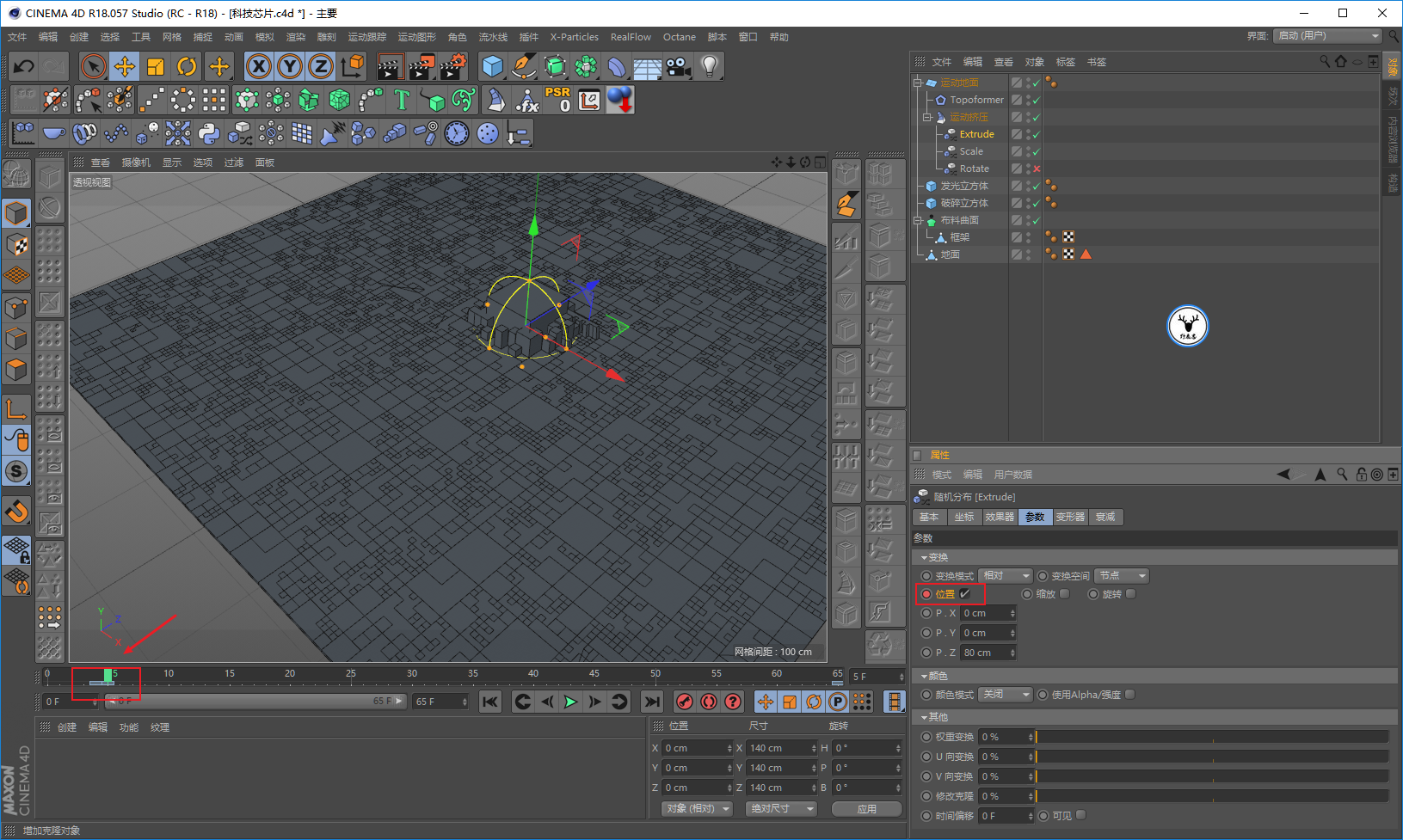Viewport: 1403px width, 840px height.
Task: Select the Live Selection tool
Action: pyautogui.click(x=93, y=66)
